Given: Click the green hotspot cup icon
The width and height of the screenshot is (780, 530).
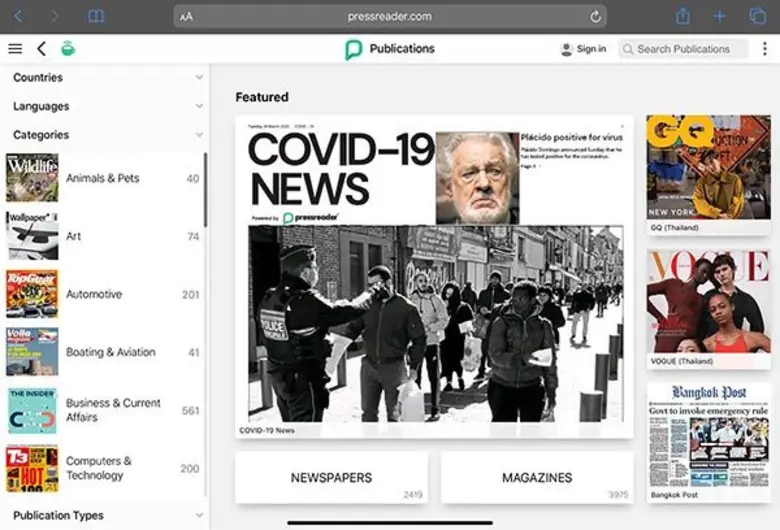Looking at the screenshot, I should coord(68,48).
